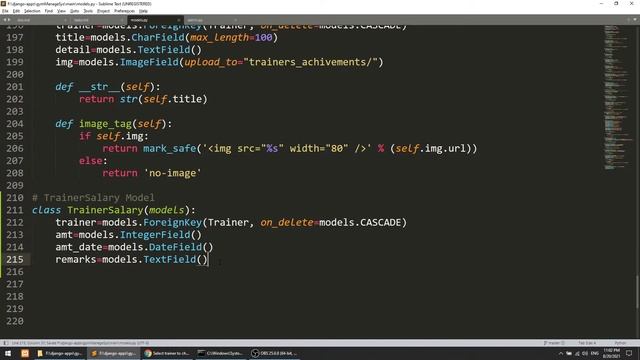Screen dimensions: 640x360
Task: Open the File menu
Action: click(x=5, y=11)
